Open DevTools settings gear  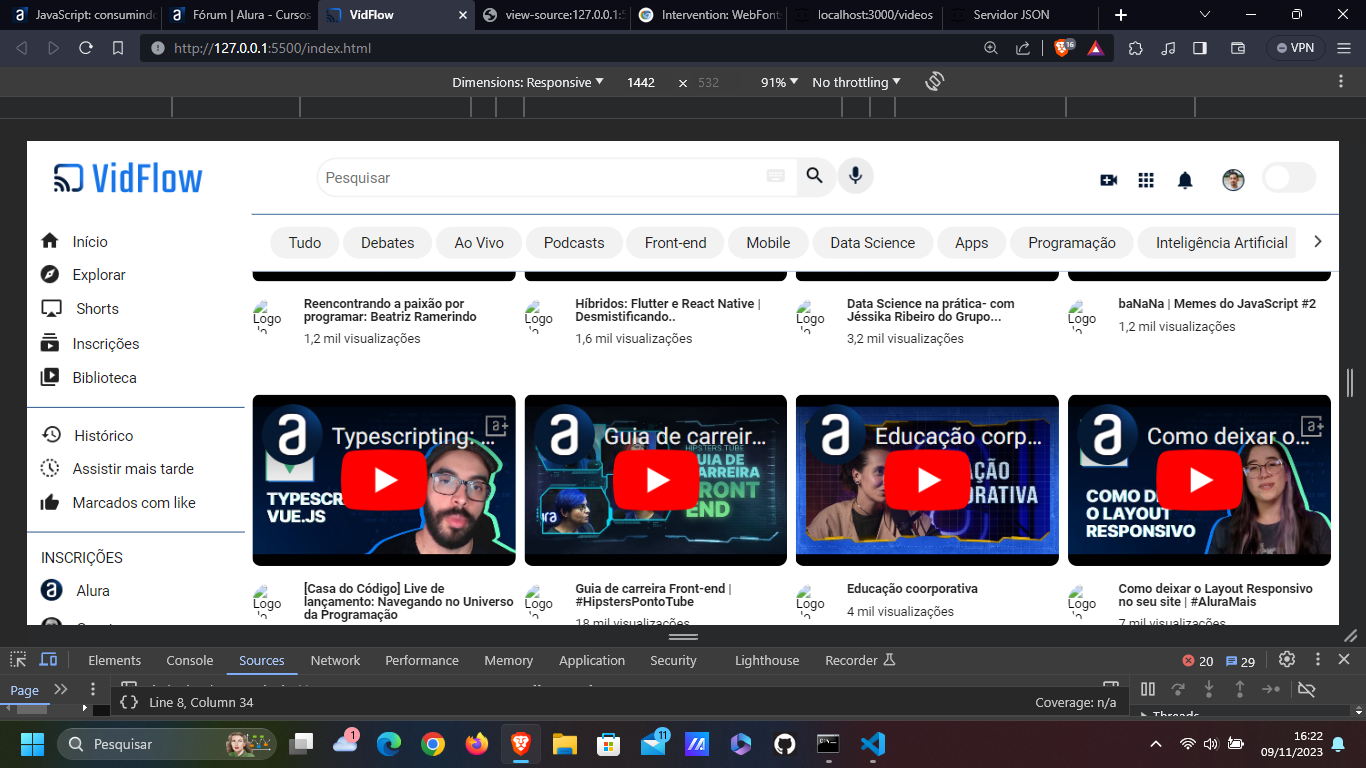pyautogui.click(x=1287, y=660)
